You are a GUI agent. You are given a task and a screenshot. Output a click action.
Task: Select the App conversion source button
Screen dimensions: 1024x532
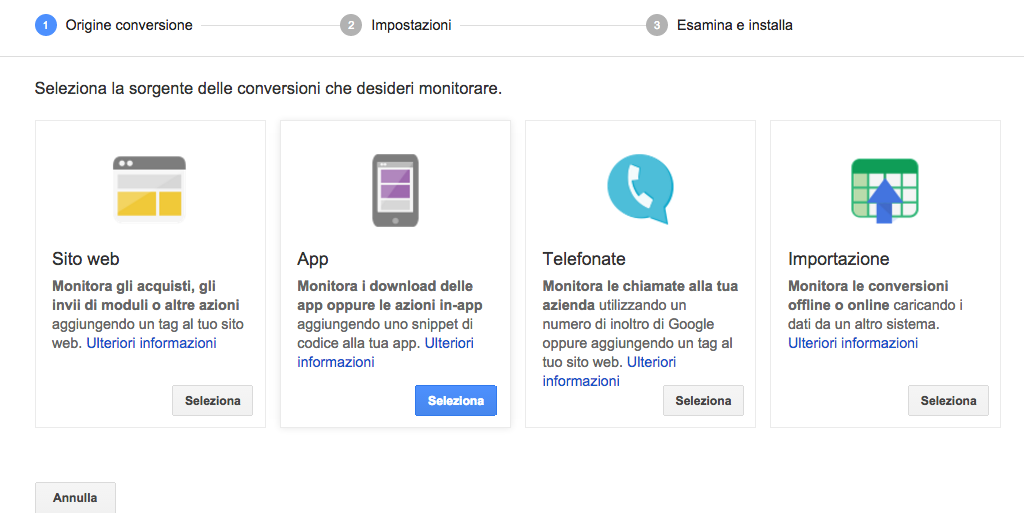tap(456, 401)
